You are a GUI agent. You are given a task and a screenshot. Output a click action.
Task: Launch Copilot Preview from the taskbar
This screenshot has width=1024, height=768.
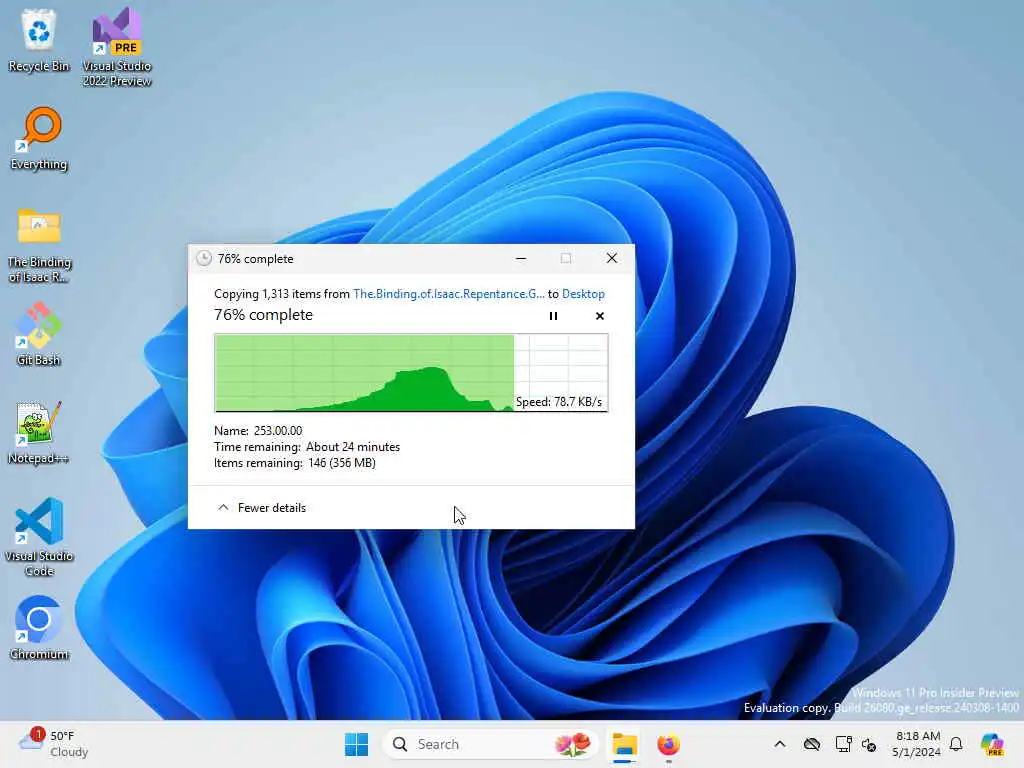coord(992,744)
